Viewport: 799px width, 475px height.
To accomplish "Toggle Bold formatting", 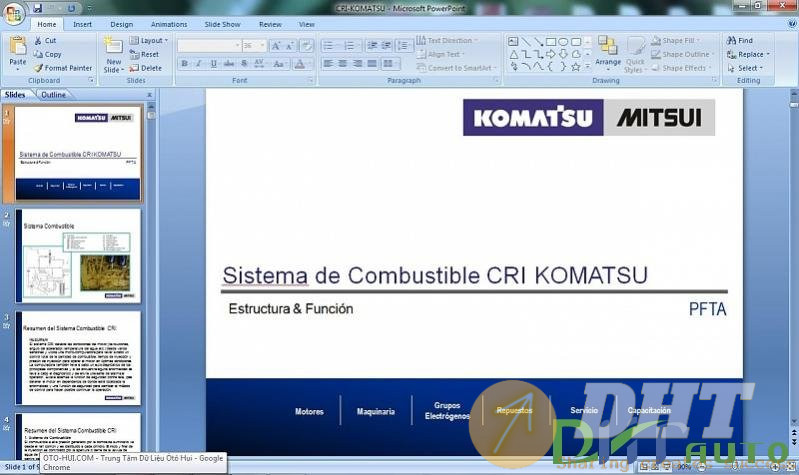I will 184,64.
